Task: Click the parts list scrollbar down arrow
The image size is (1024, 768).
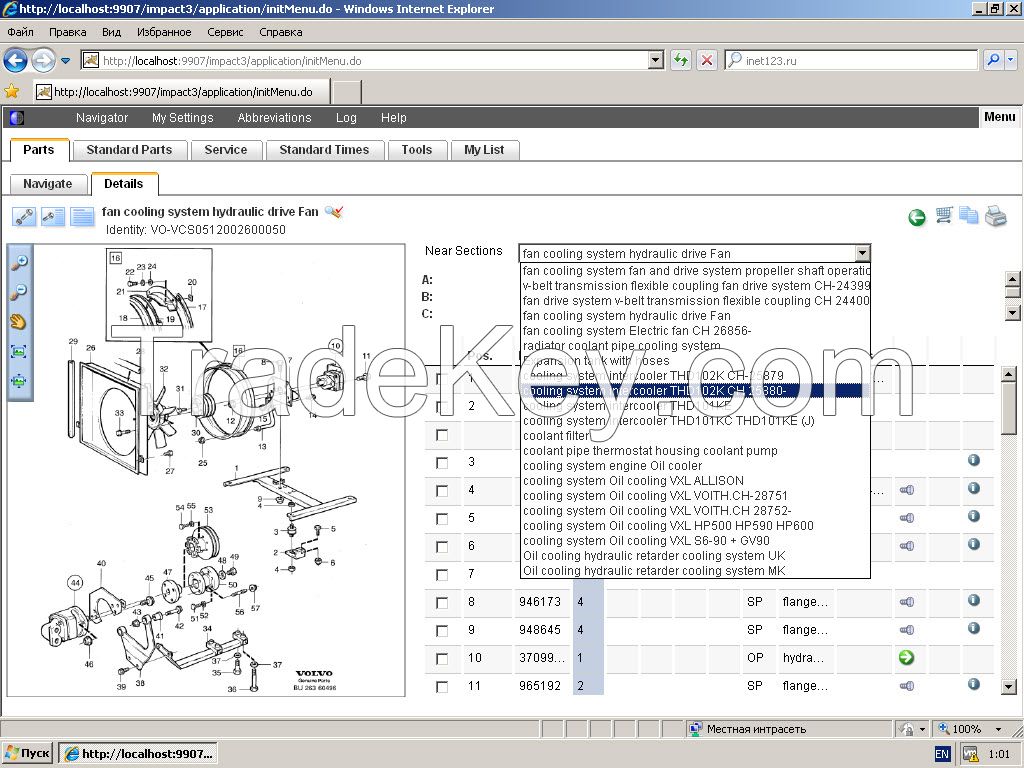Action: 1009,686
